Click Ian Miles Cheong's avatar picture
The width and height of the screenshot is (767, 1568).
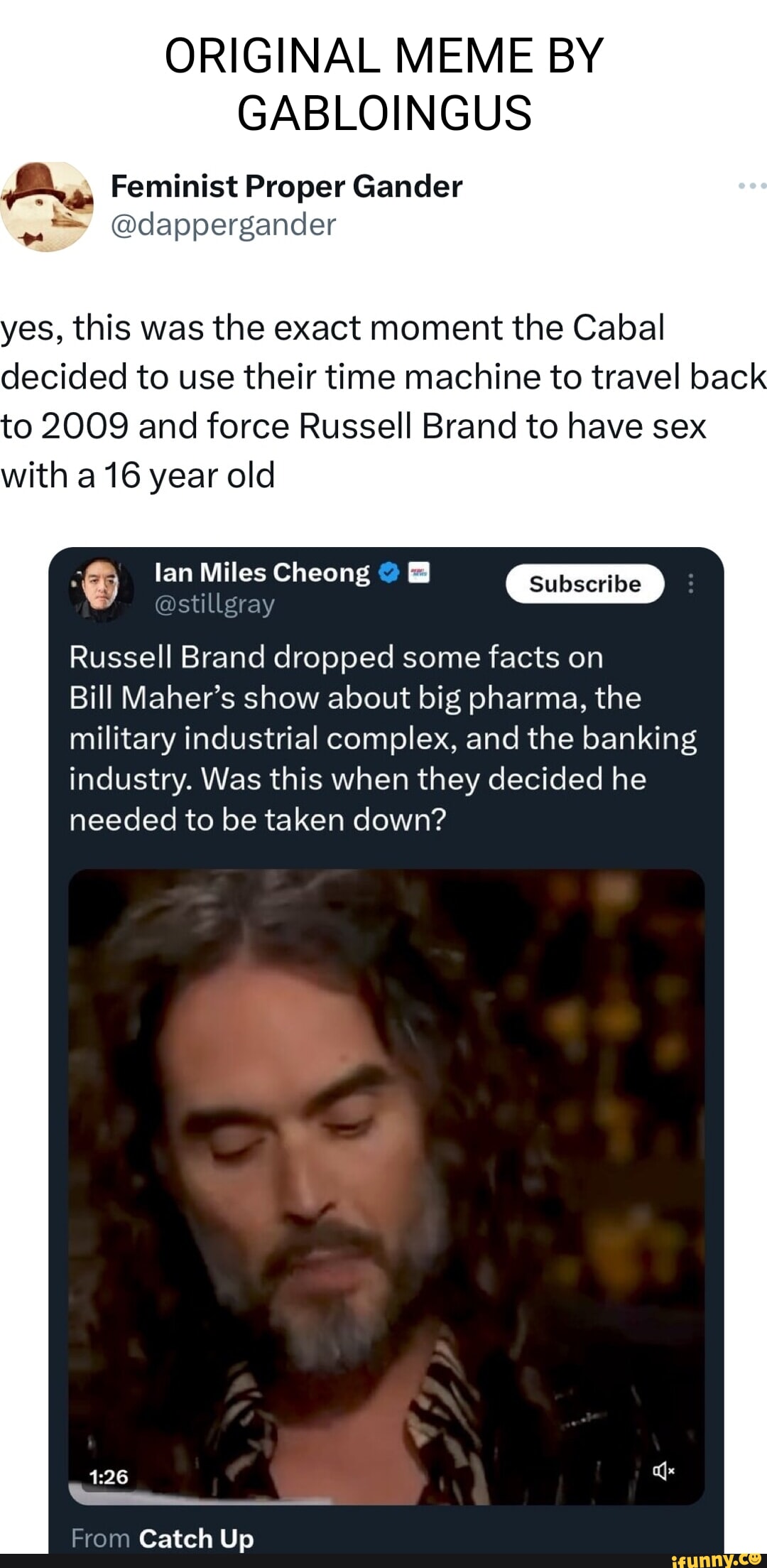tap(102, 590)
